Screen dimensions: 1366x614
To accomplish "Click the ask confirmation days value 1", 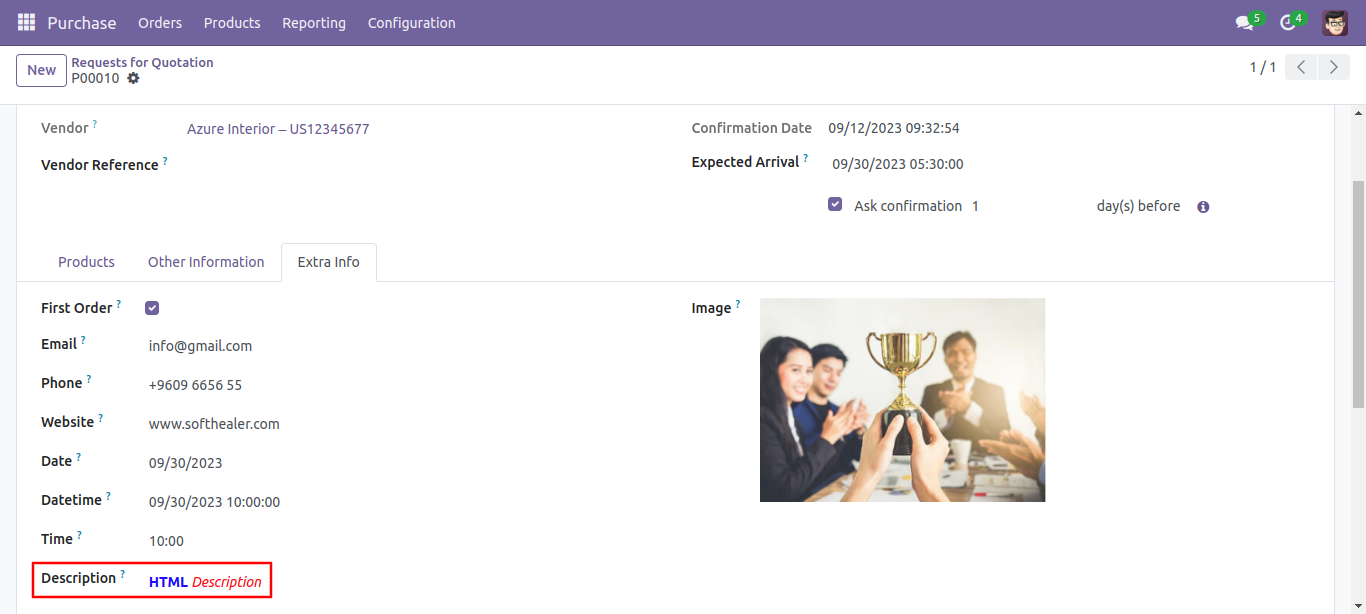I will [975, 206].
